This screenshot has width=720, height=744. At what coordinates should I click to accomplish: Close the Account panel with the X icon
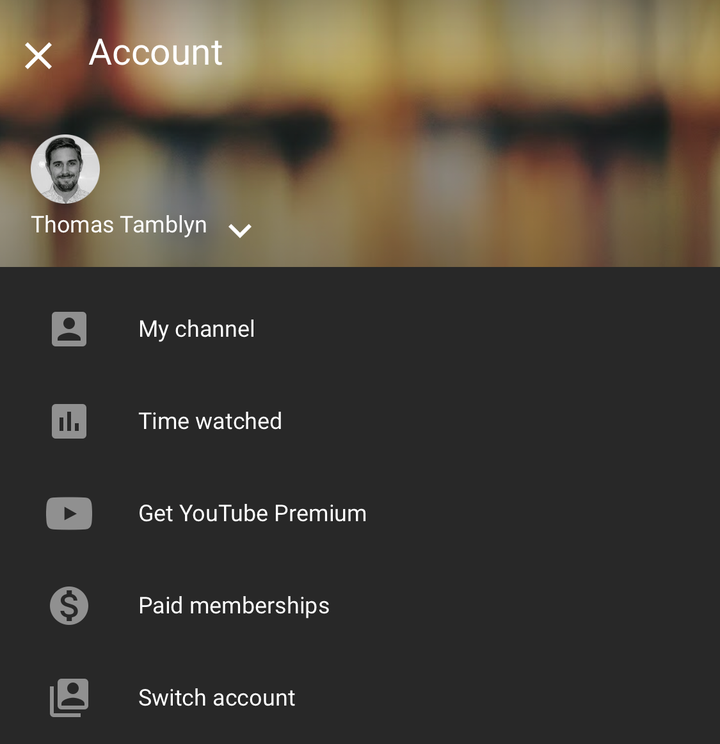[38, 56]
